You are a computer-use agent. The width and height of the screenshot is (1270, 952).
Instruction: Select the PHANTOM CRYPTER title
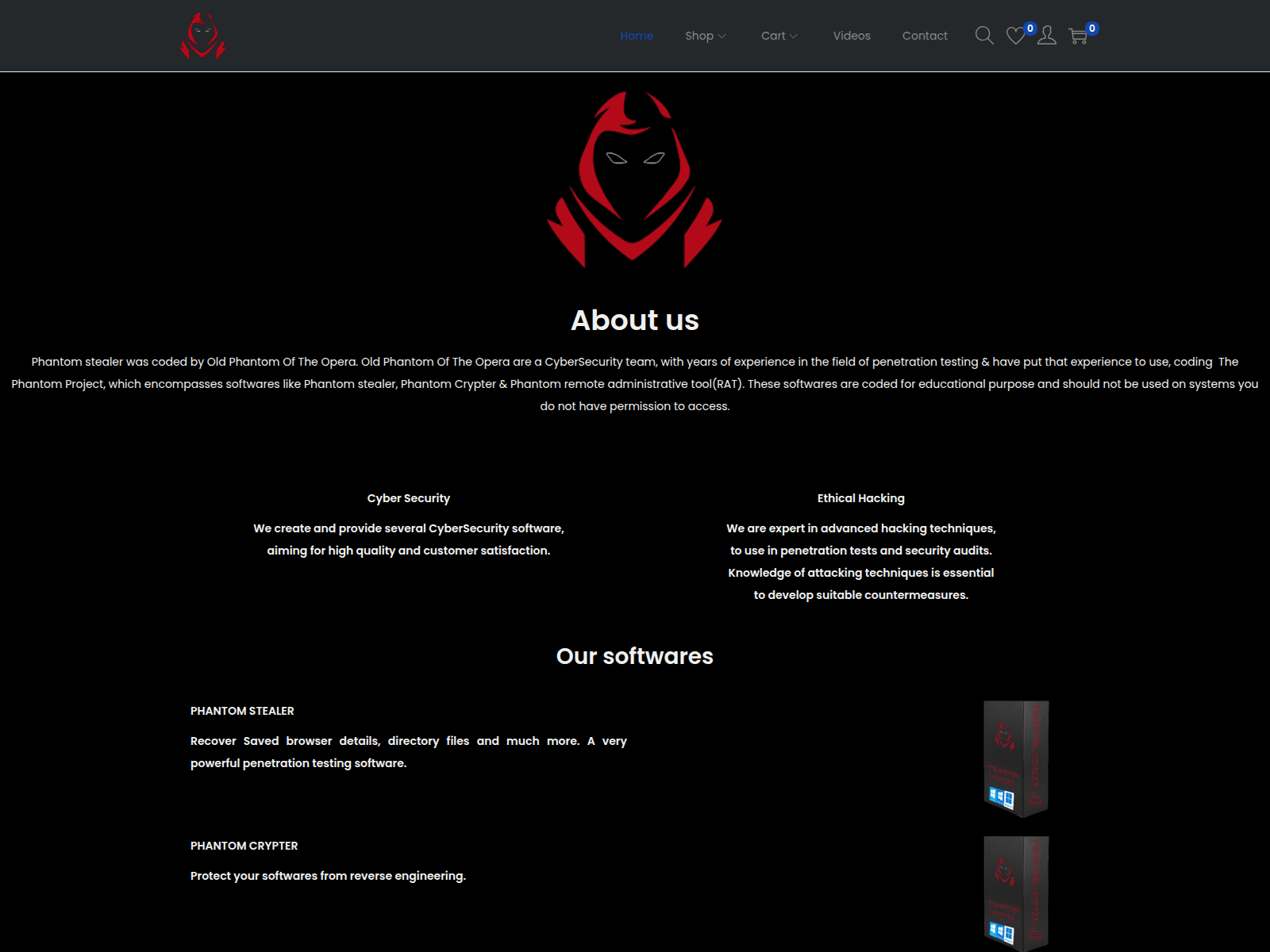coord(244,846)
